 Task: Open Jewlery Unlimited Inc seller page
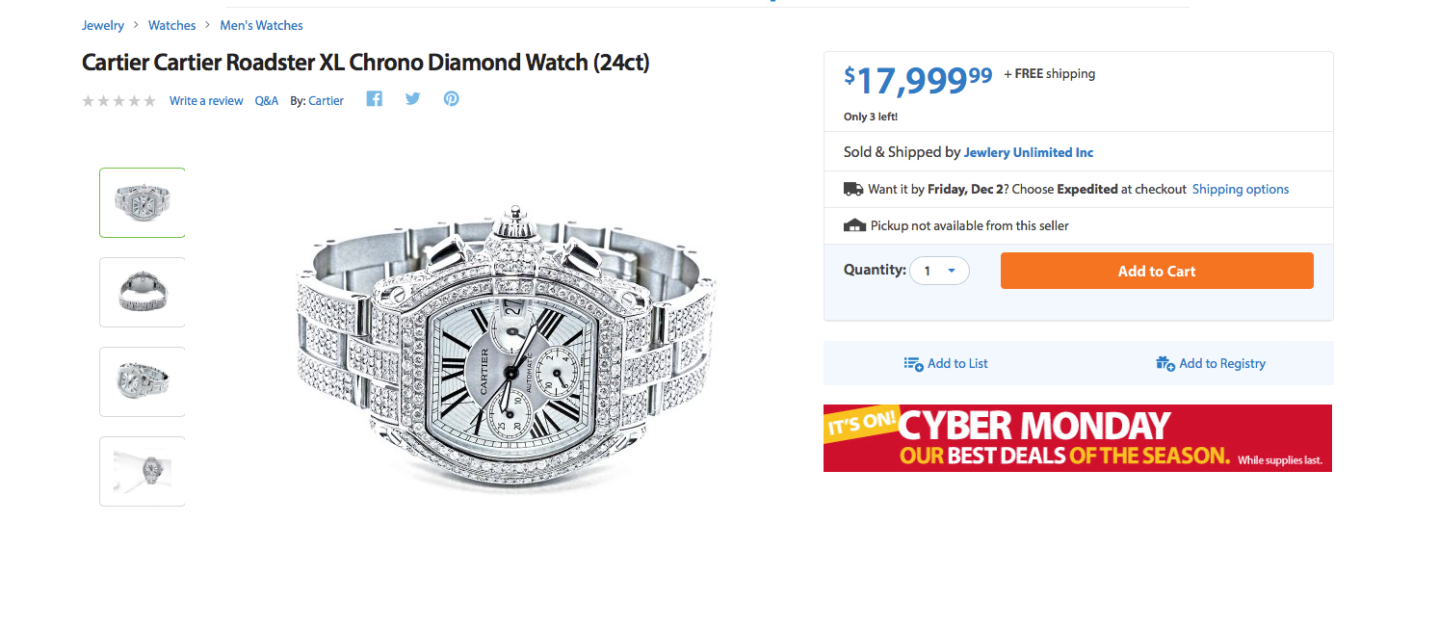point(1028,153)
